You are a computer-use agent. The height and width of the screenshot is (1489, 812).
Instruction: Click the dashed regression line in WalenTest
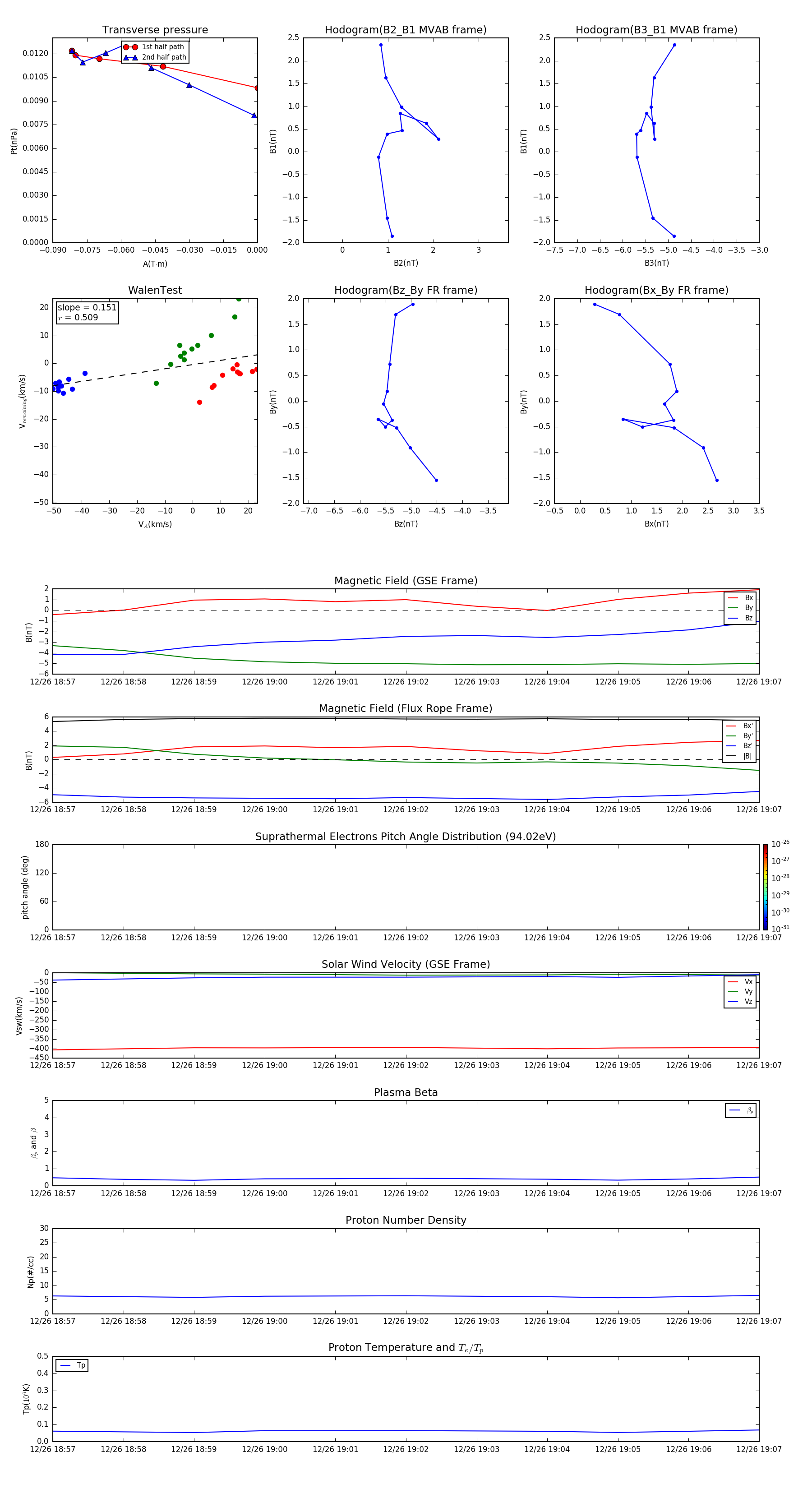click(155, 370)
